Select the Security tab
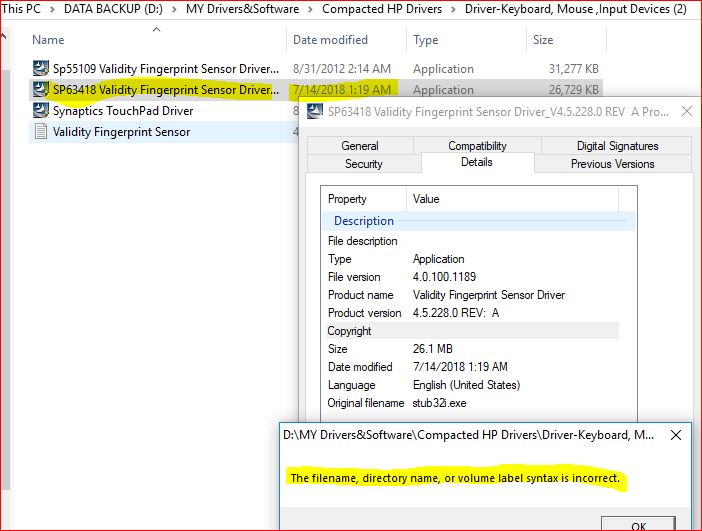 [363, 164]
